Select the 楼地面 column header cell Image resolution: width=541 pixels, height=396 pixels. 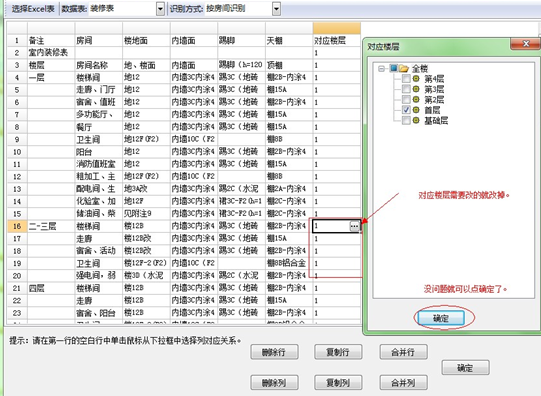(146, 41)
